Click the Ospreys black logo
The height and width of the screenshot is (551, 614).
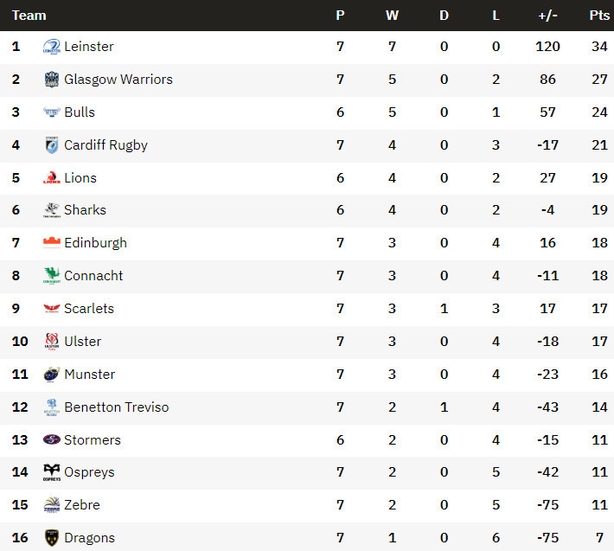click(x=52, y=472)
